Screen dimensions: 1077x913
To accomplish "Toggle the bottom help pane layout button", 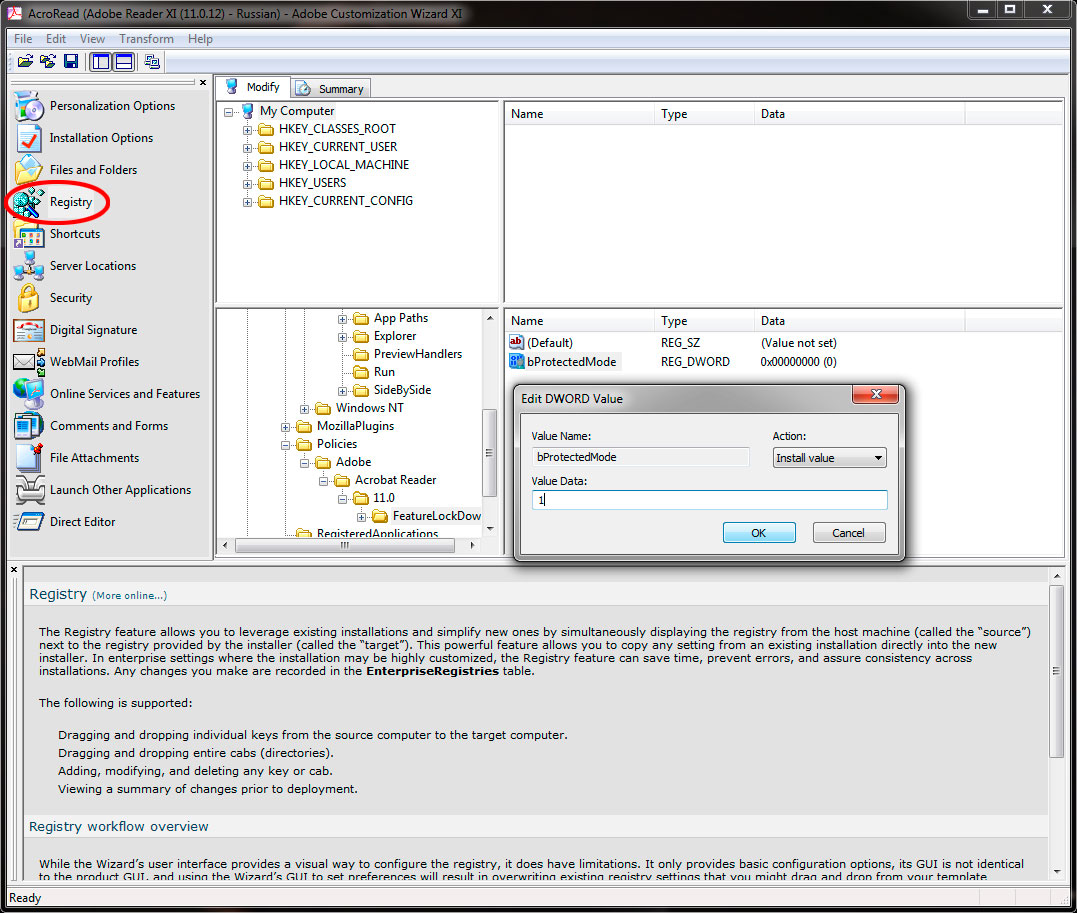I will coord(124,62).
